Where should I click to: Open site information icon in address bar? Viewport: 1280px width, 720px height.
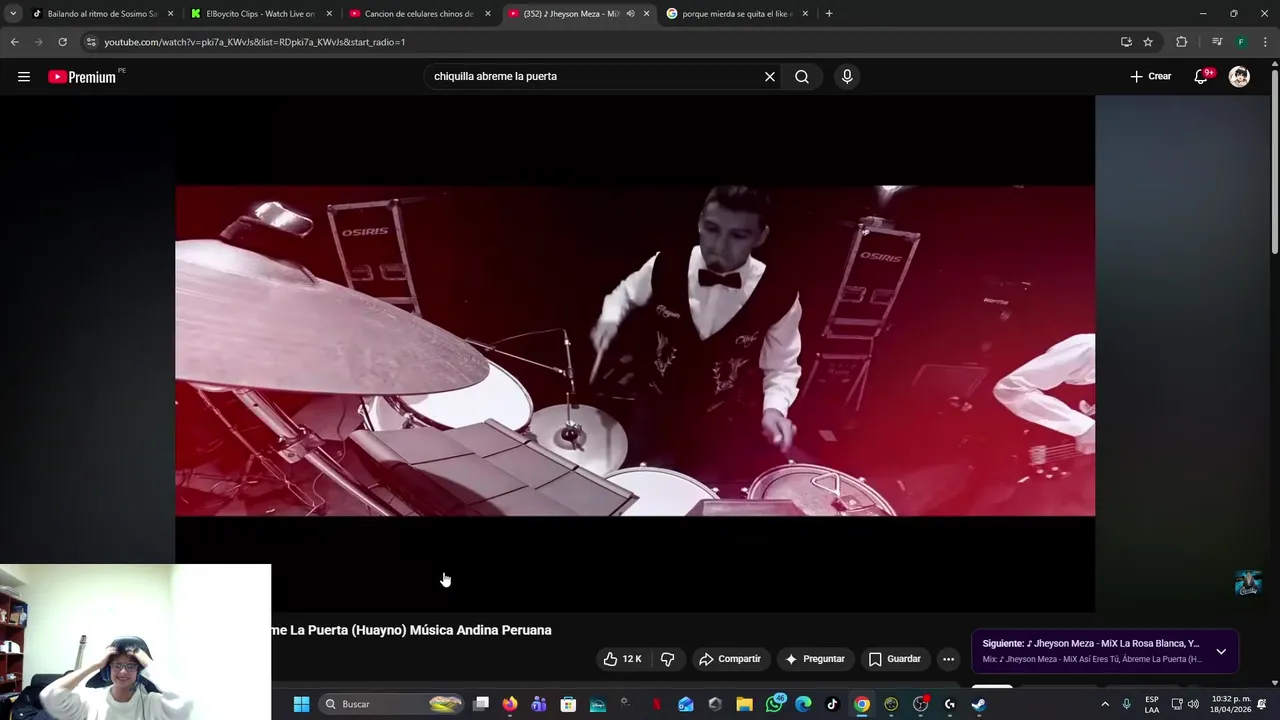click(91, 42)
